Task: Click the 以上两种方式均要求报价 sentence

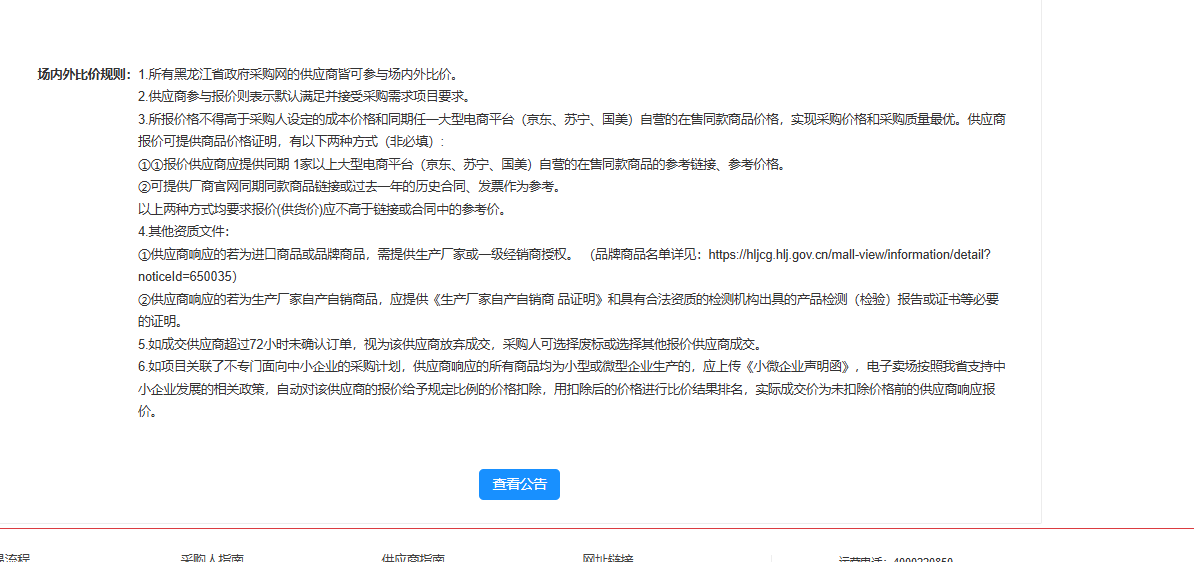Action: pyautogui.click(x=321, y=209)
